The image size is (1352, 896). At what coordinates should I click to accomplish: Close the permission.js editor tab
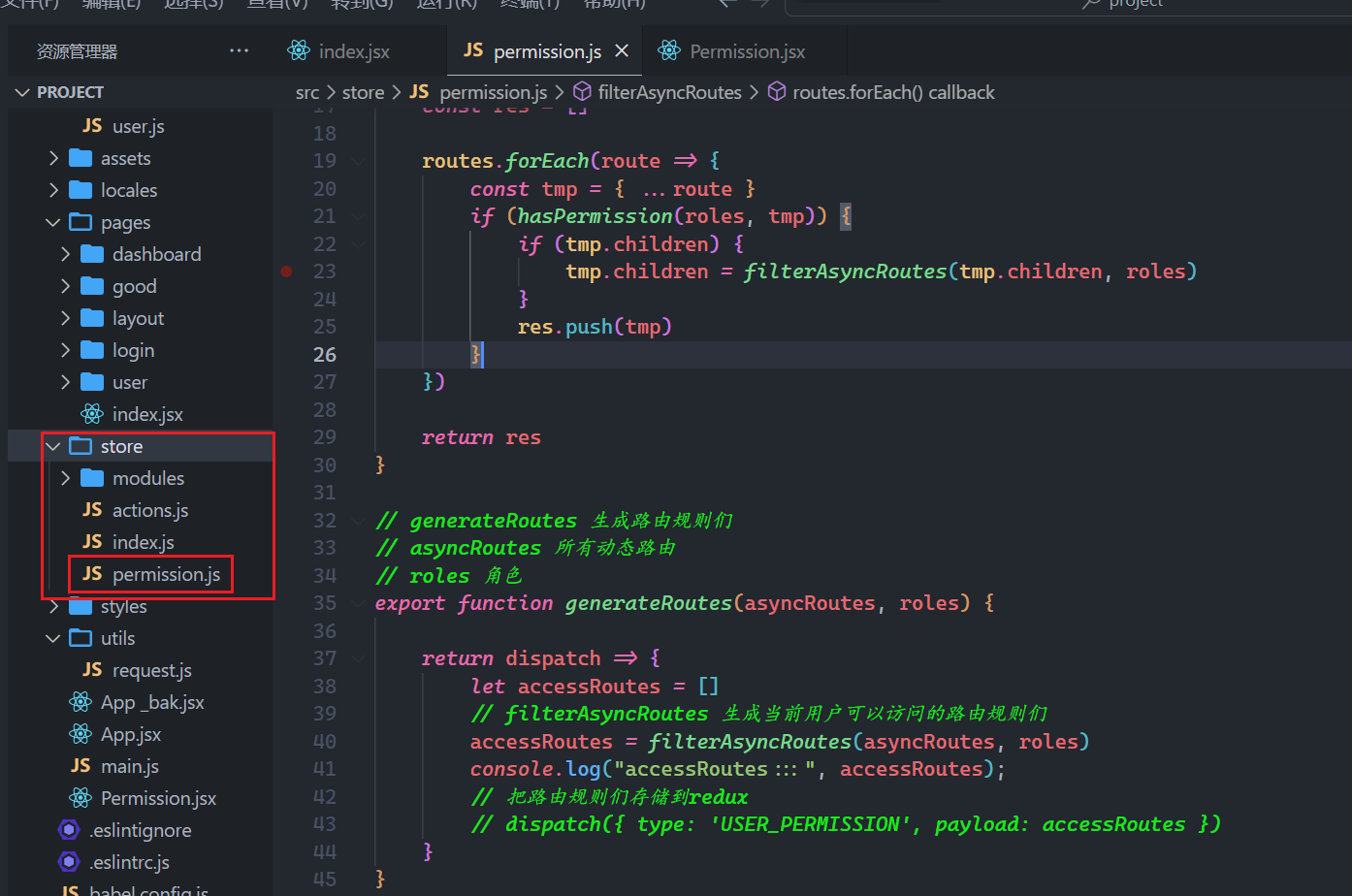point(622,50)
